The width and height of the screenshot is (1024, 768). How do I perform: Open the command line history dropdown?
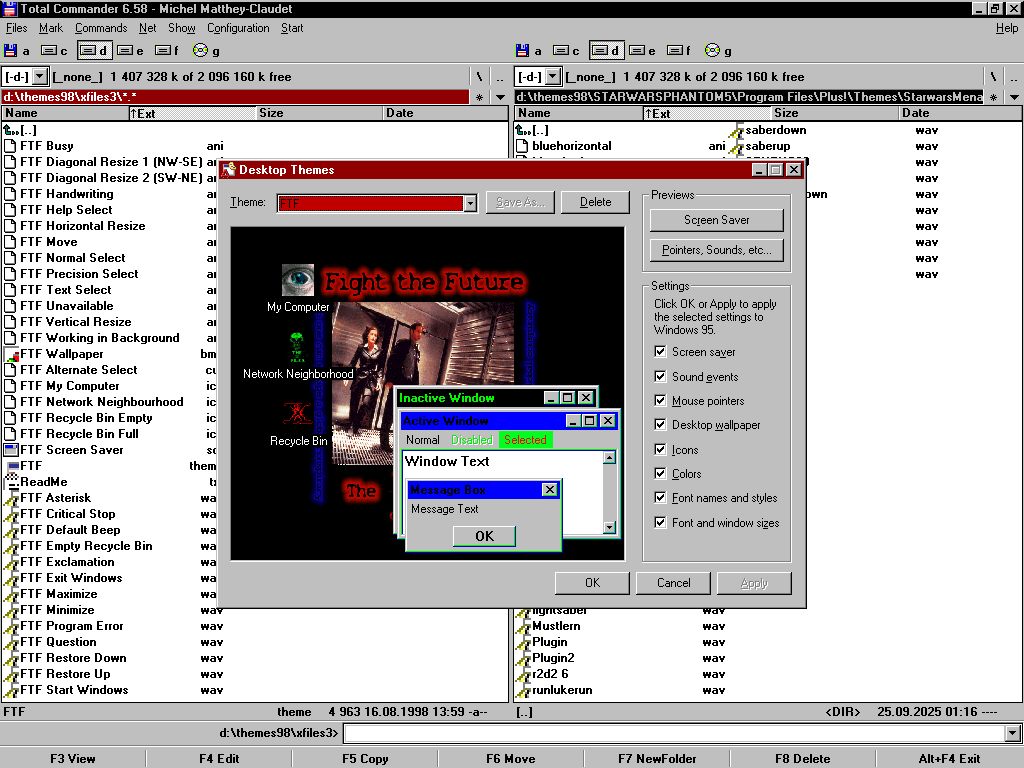1013,734
